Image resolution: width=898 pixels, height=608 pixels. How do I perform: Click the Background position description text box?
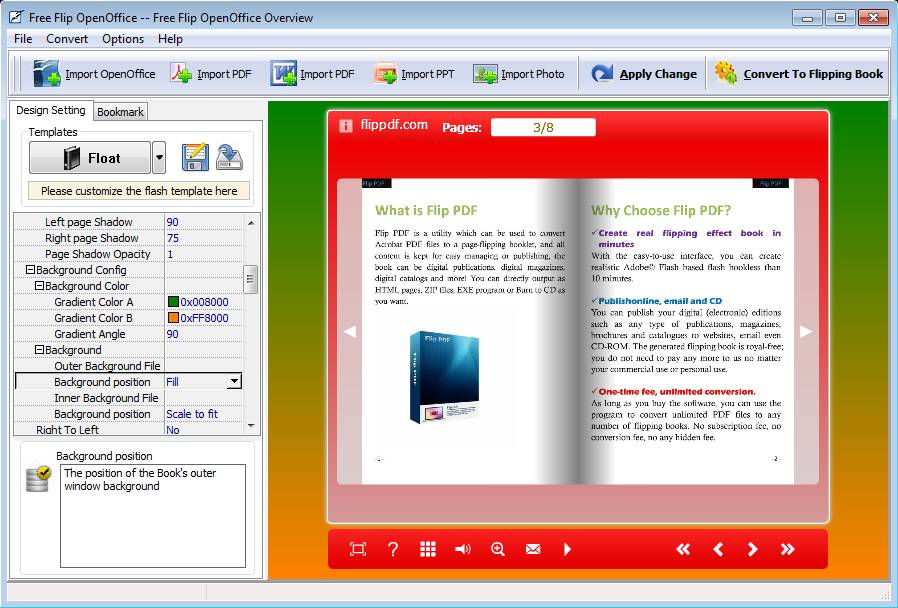[153, 516]
